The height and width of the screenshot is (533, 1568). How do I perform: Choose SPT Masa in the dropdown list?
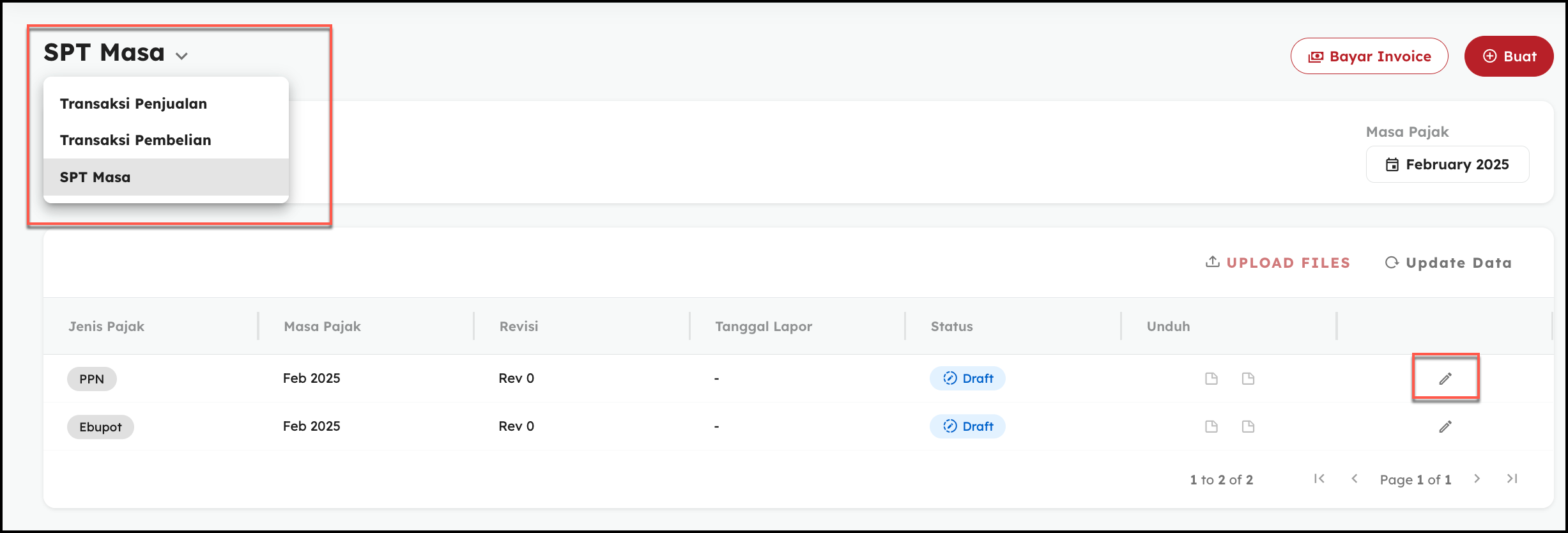tap(95, 177)
